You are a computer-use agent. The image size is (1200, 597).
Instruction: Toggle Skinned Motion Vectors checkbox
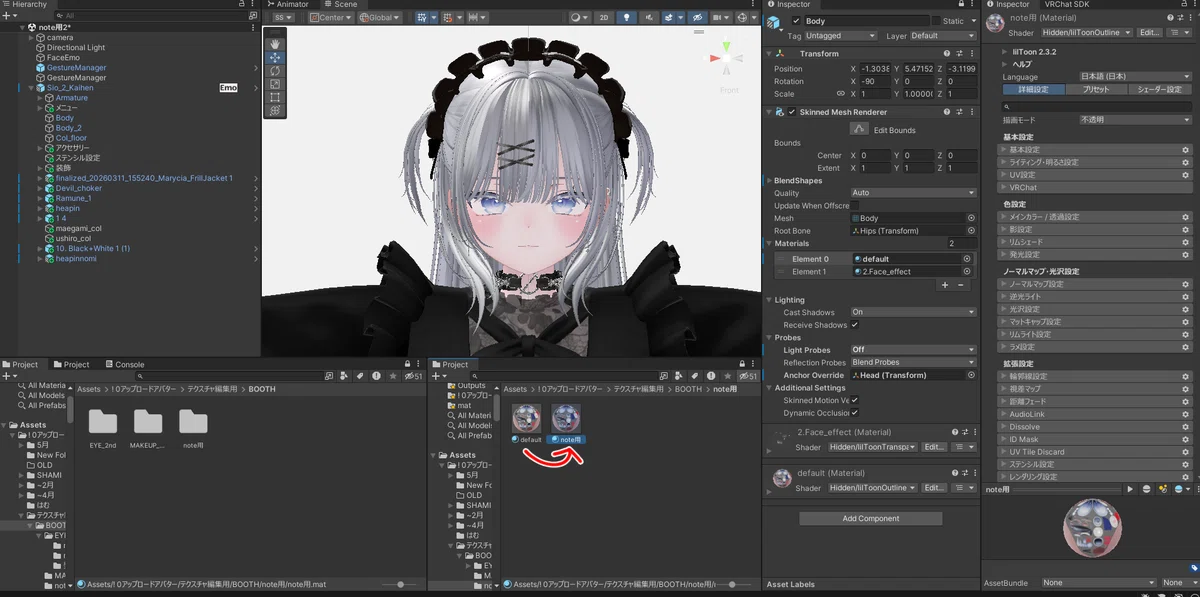pos(855,400)
